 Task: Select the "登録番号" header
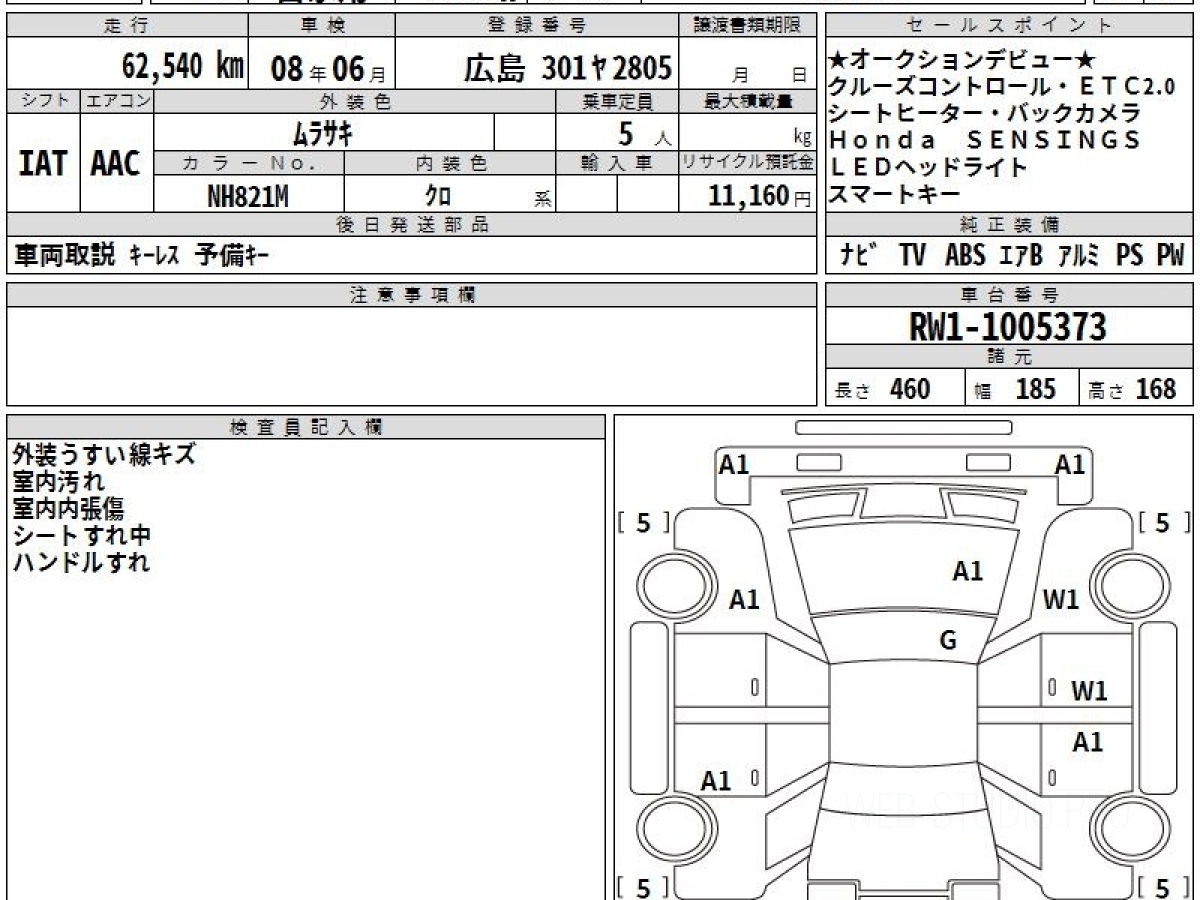[538, 26]
